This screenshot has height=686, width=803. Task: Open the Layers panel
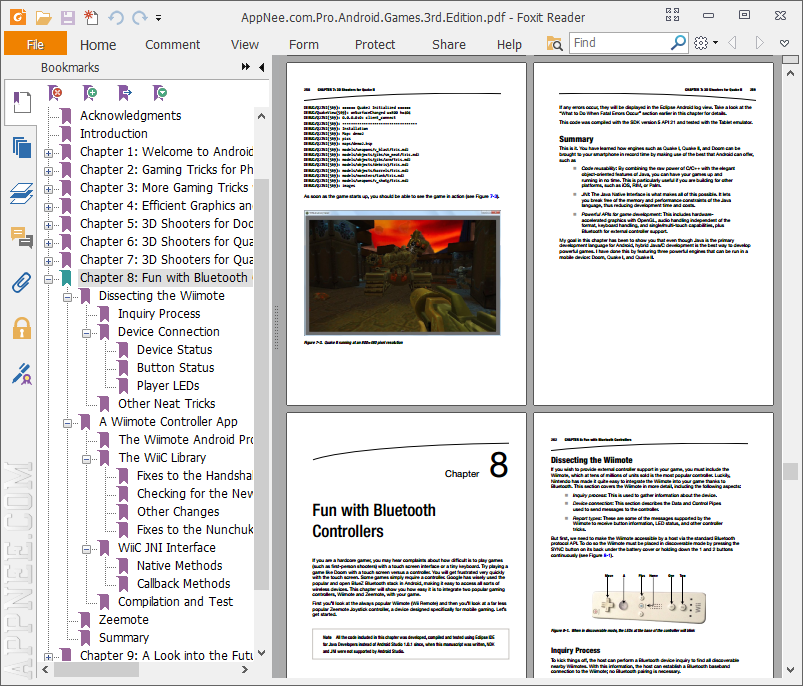click(22, 194)
